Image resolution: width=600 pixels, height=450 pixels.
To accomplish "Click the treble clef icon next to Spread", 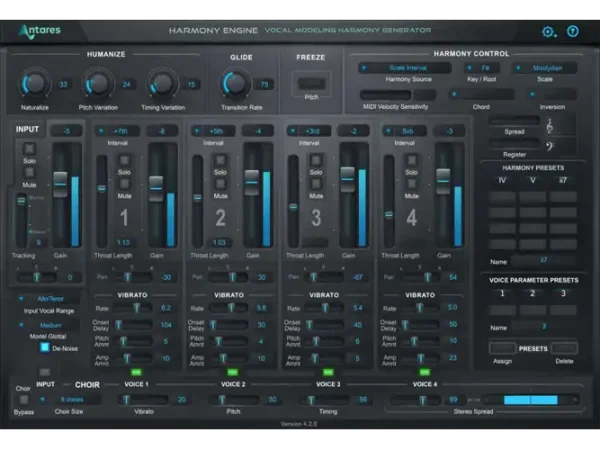I will tap(550, 126).
